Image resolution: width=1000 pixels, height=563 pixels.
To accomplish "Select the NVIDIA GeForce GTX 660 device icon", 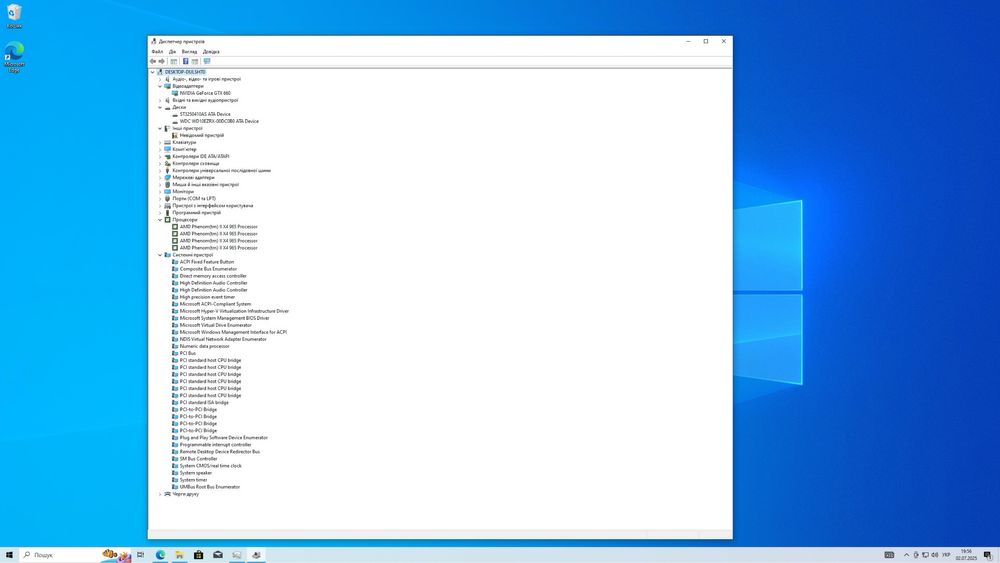I will click(175, 93).
